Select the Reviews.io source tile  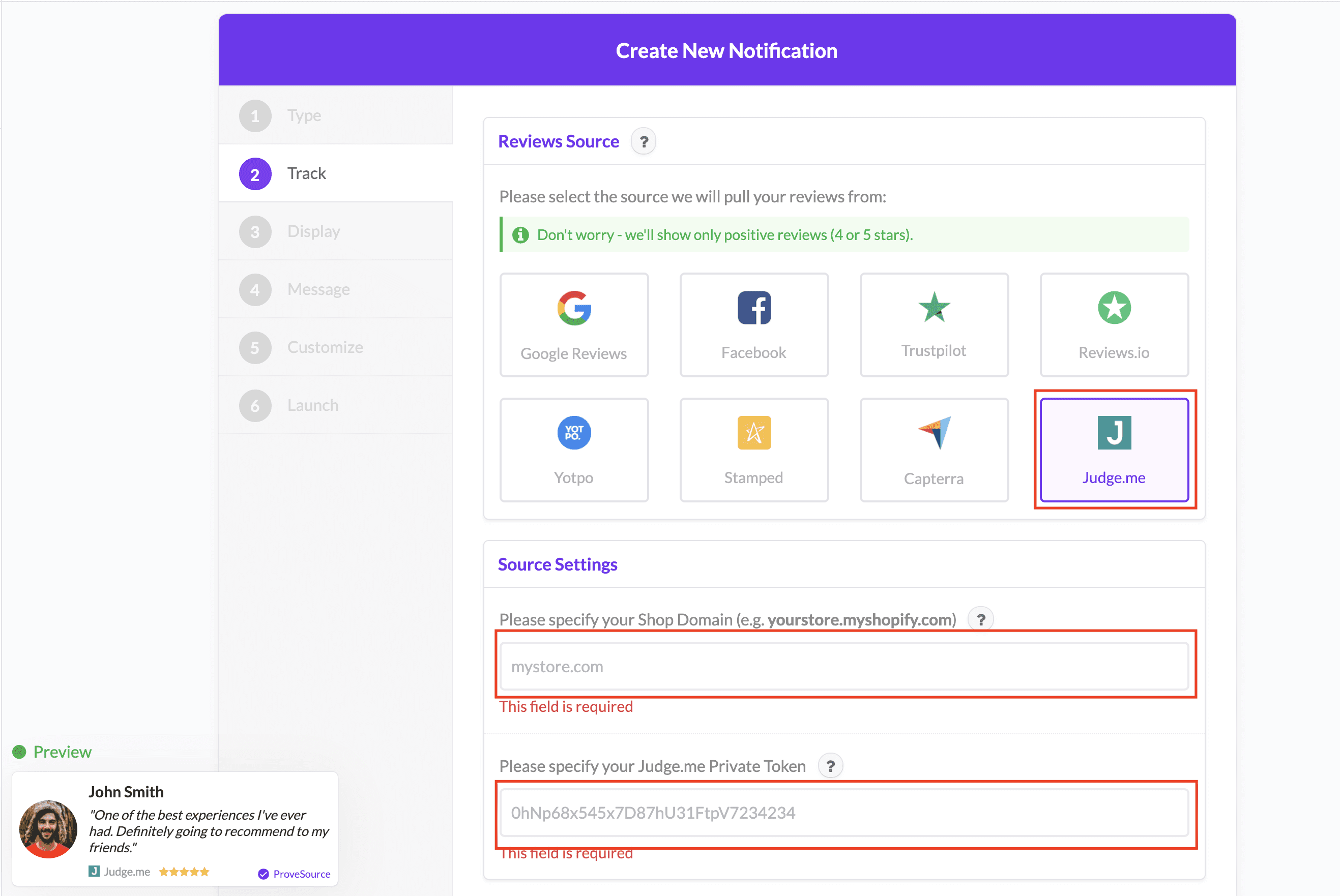pos(1114,324)
